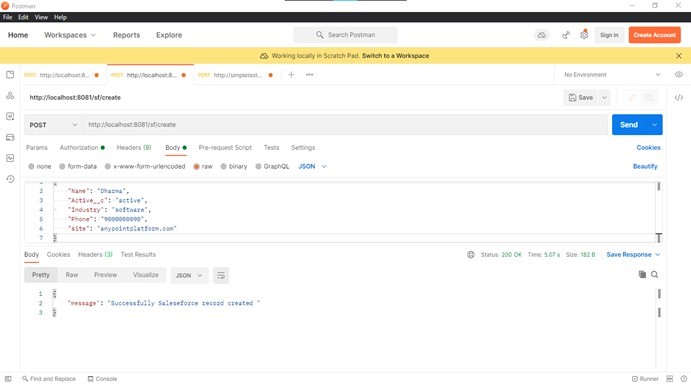Image resolution: width=691 pixels, height=385 pixels.
Task: Open the Console panel
Action: coord(102,379)
